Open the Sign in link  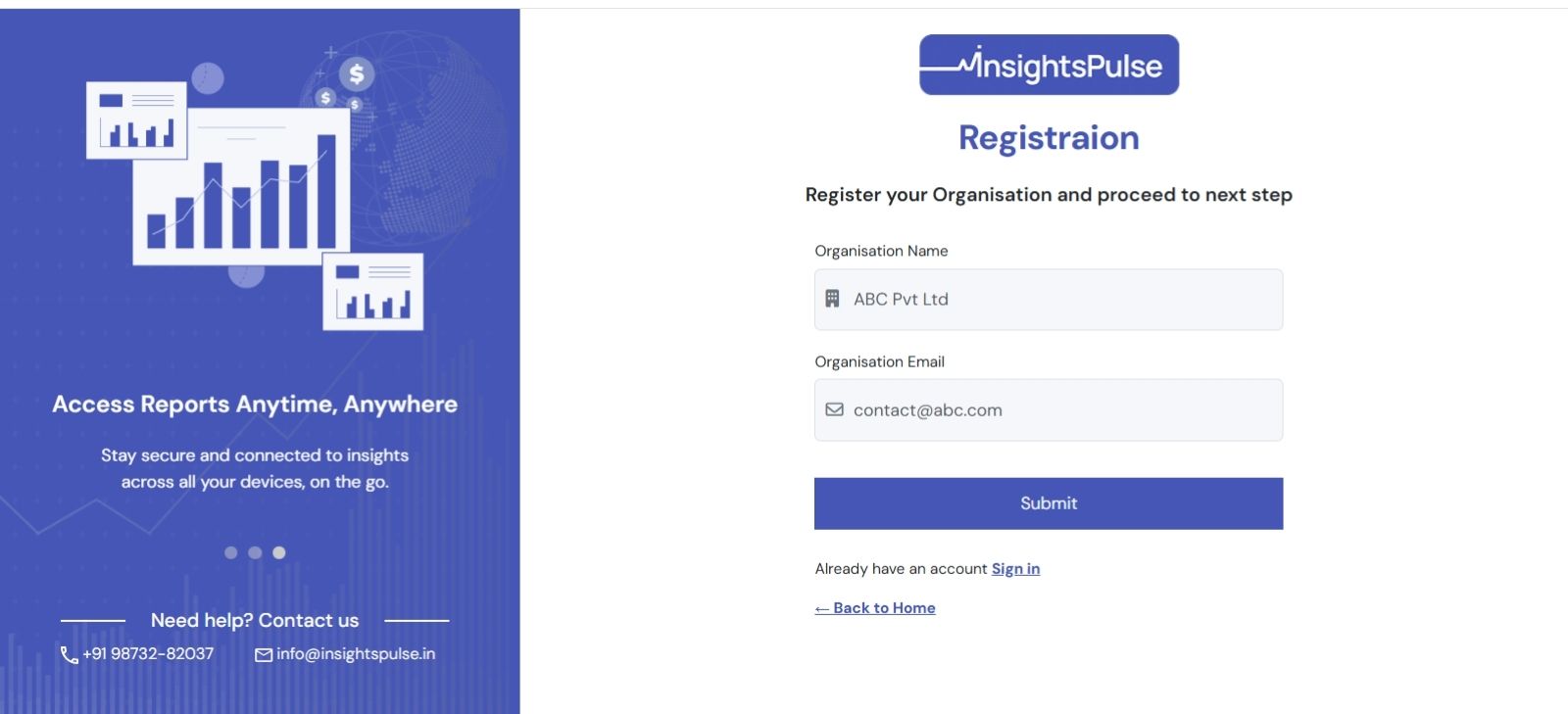pyautogui.click(x=1015, y=569)
